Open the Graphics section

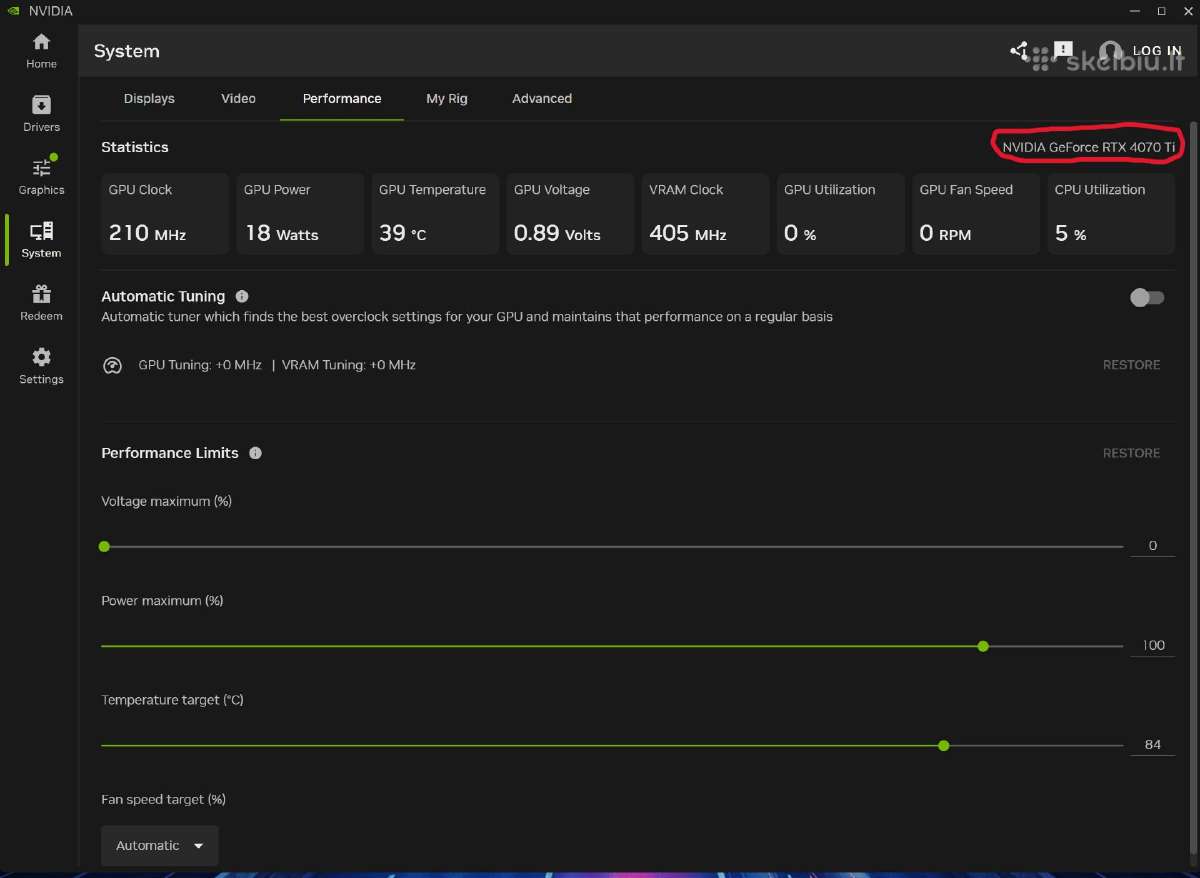point(41,177)
